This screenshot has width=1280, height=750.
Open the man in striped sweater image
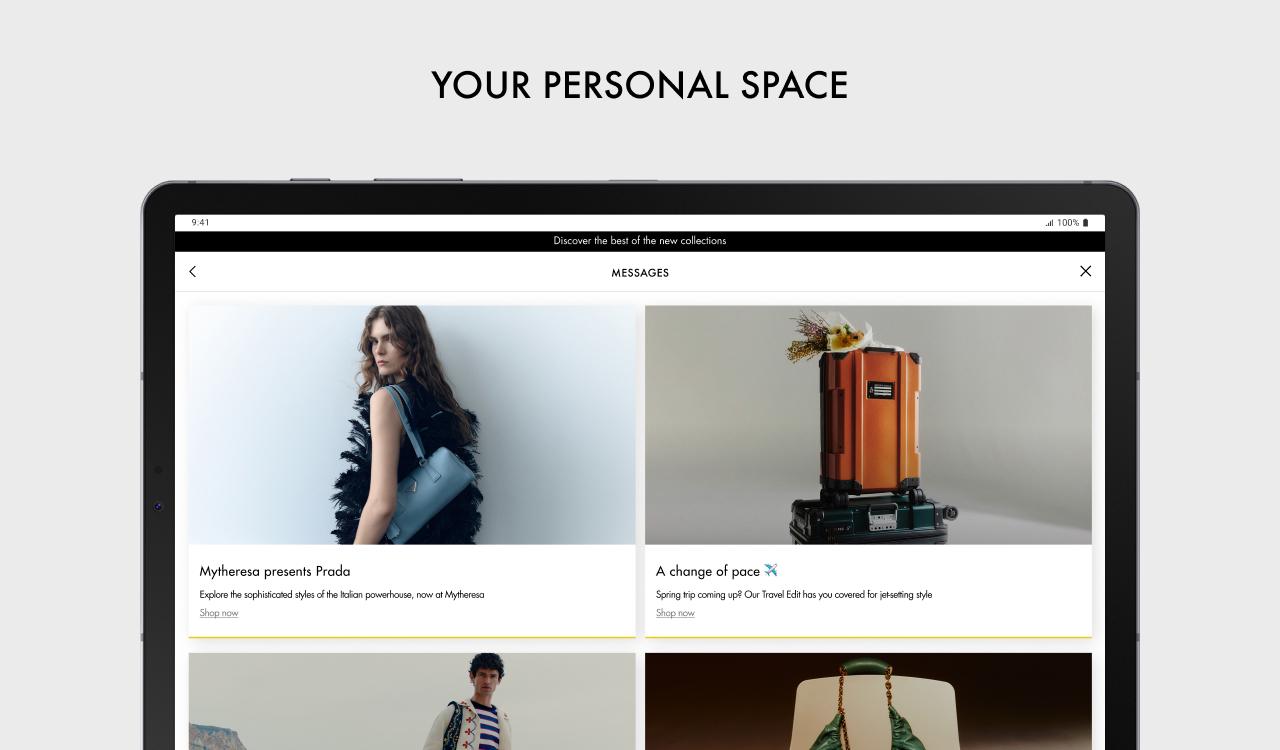[412, 701]
